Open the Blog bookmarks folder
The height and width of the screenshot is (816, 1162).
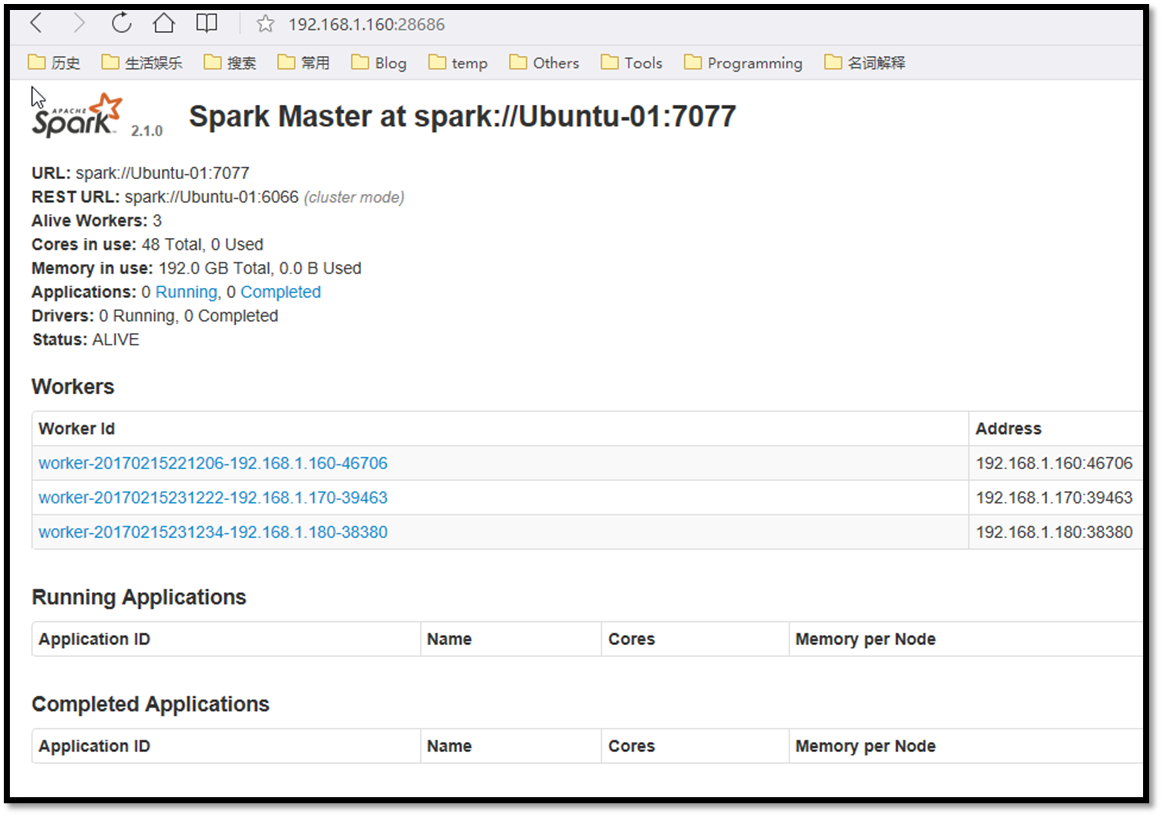coord(379,63)
